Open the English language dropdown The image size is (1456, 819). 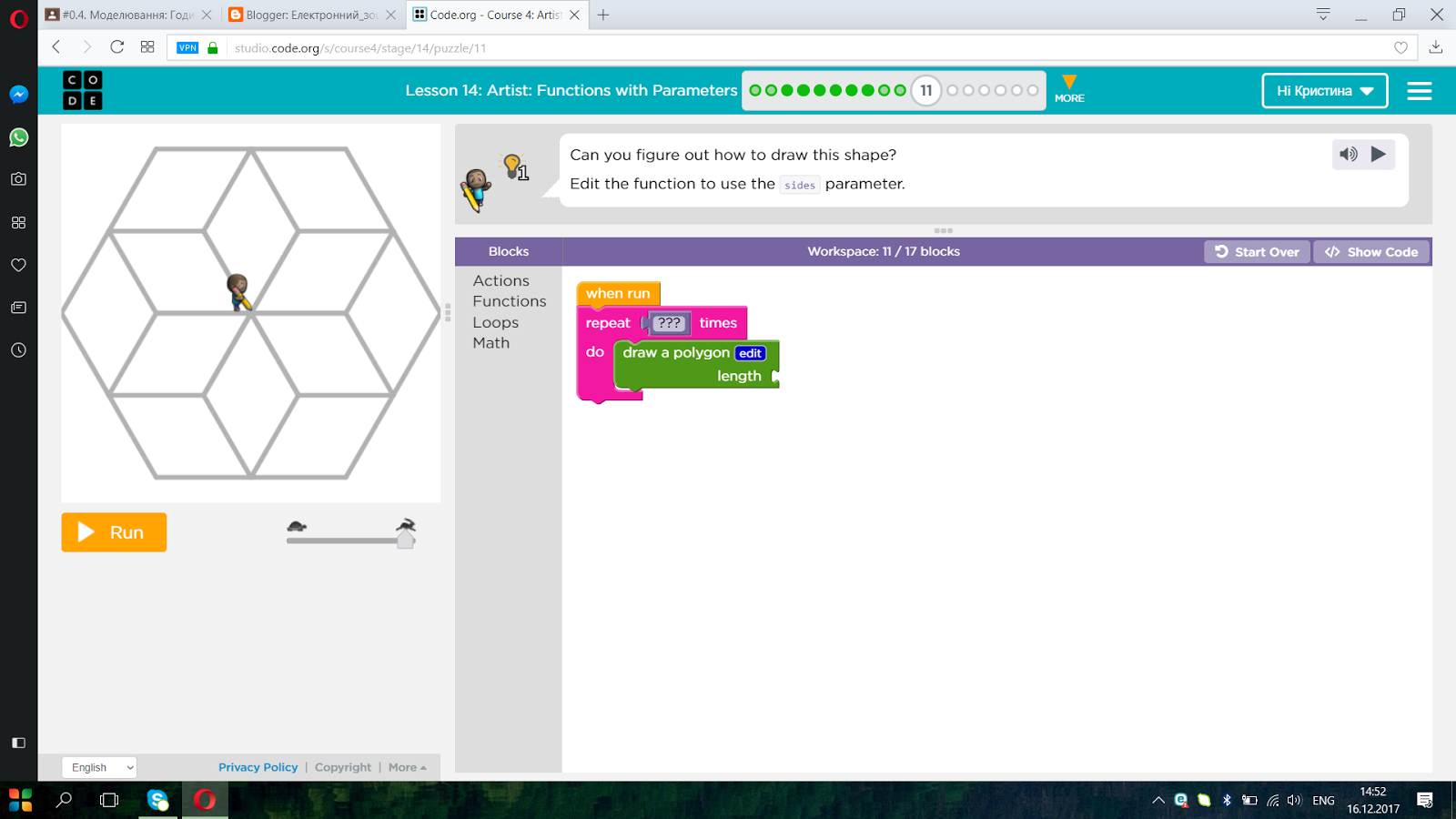[100, 767]
